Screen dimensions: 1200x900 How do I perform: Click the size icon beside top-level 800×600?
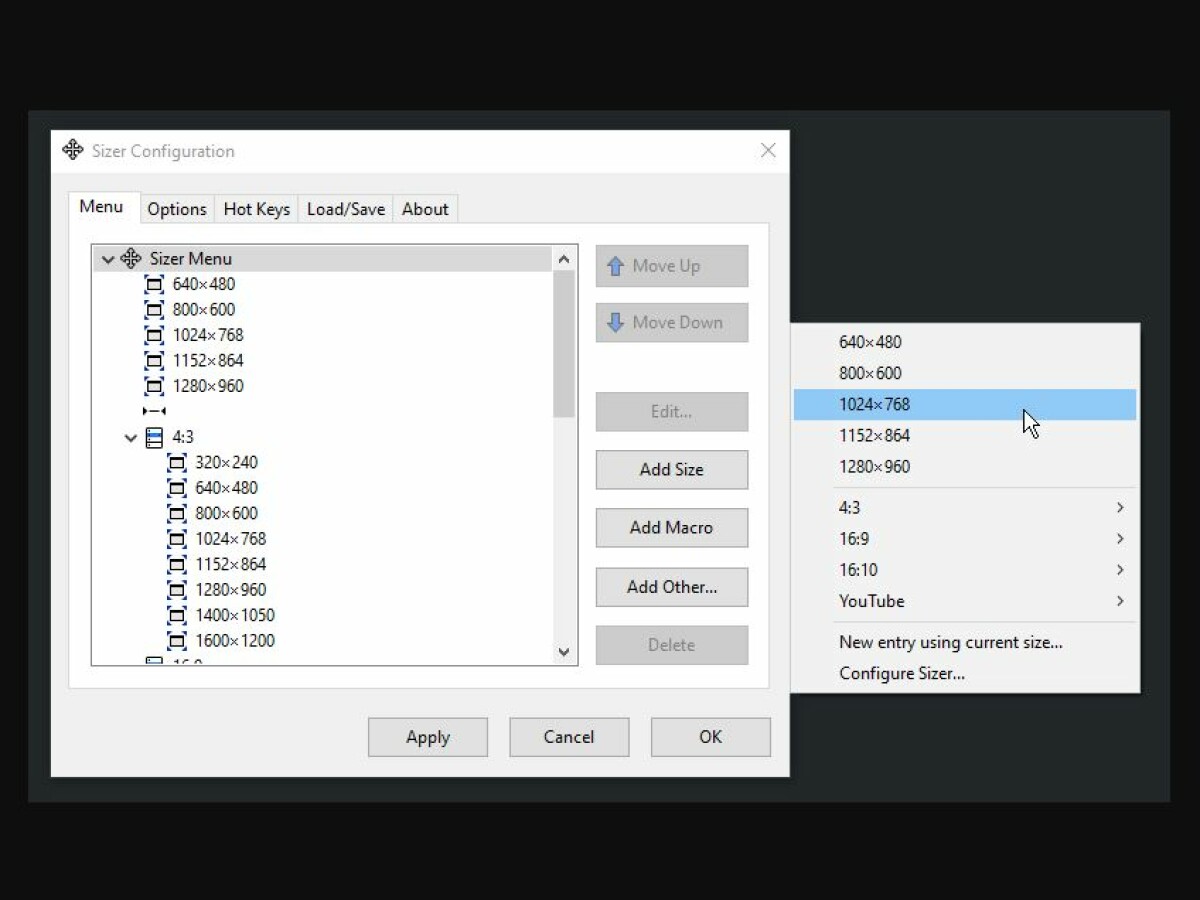coord(154,310)
